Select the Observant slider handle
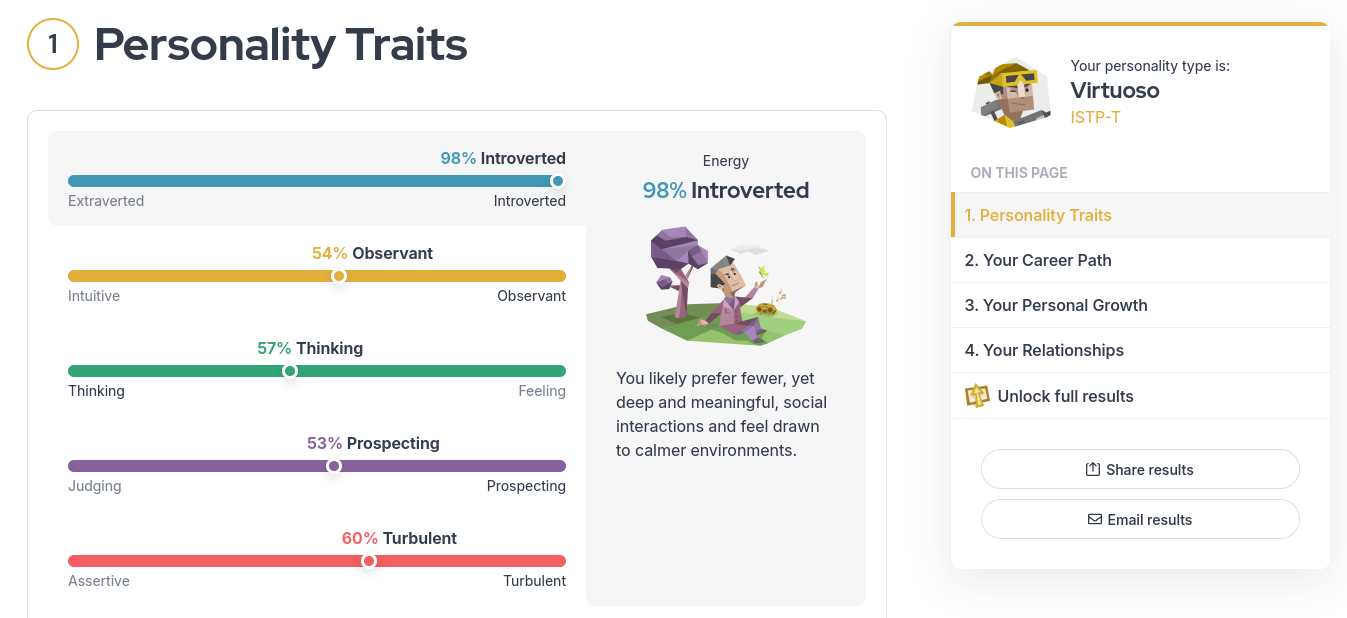 [339, 276]
